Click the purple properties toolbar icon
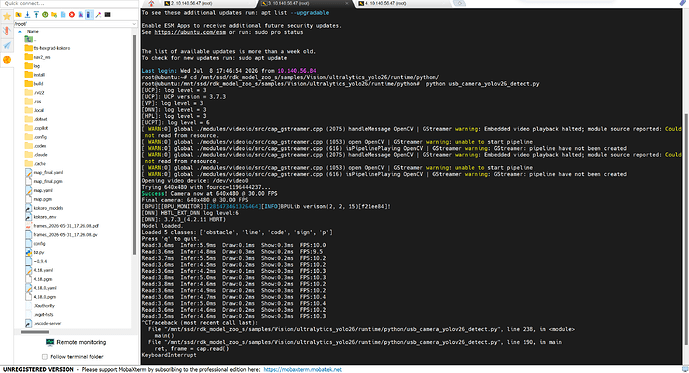The image size is (689, 373). (x=81, y=15)
